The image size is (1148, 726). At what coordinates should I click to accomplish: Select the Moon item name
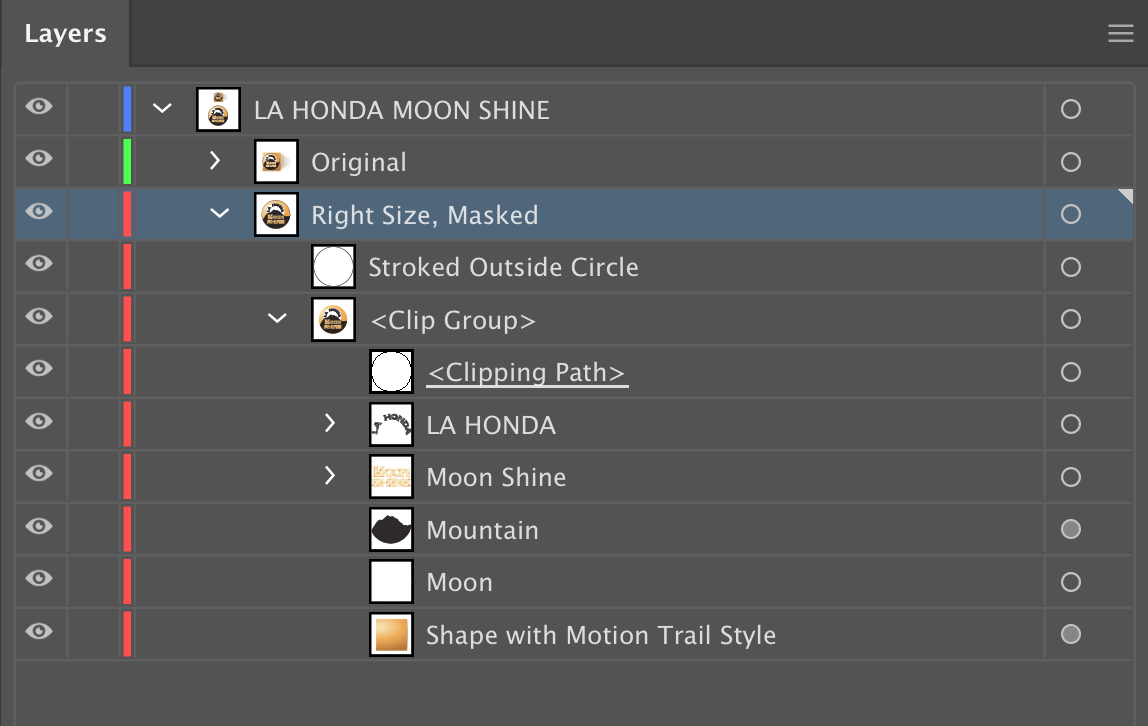459,583
